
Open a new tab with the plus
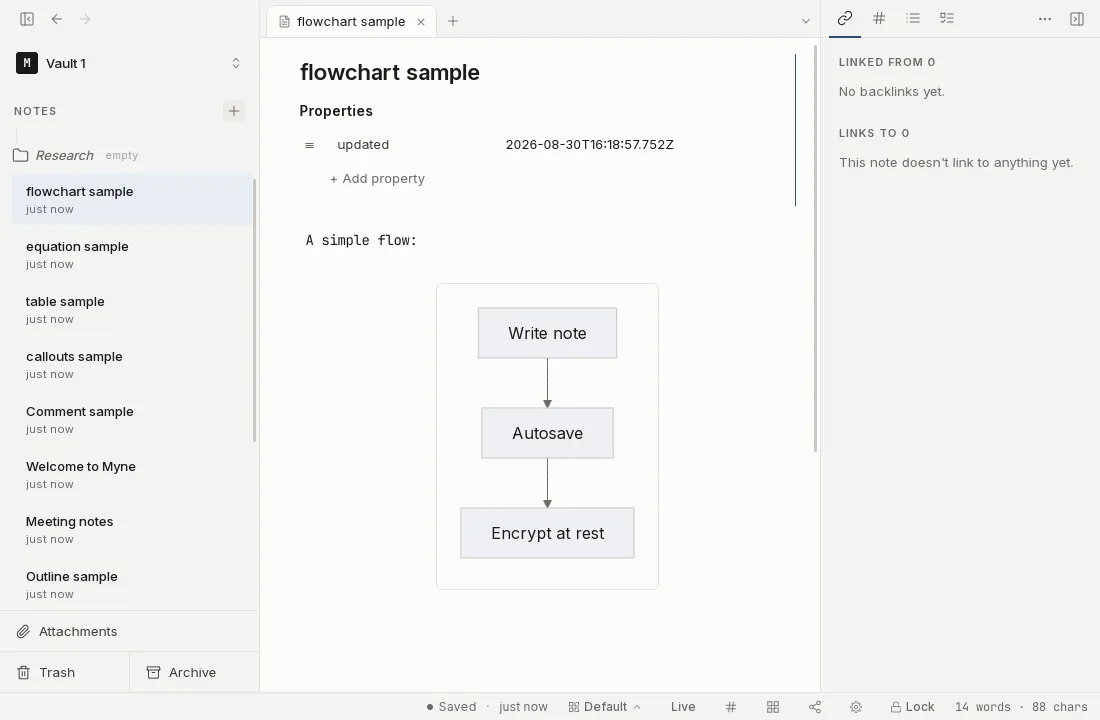tap(452, 21)
